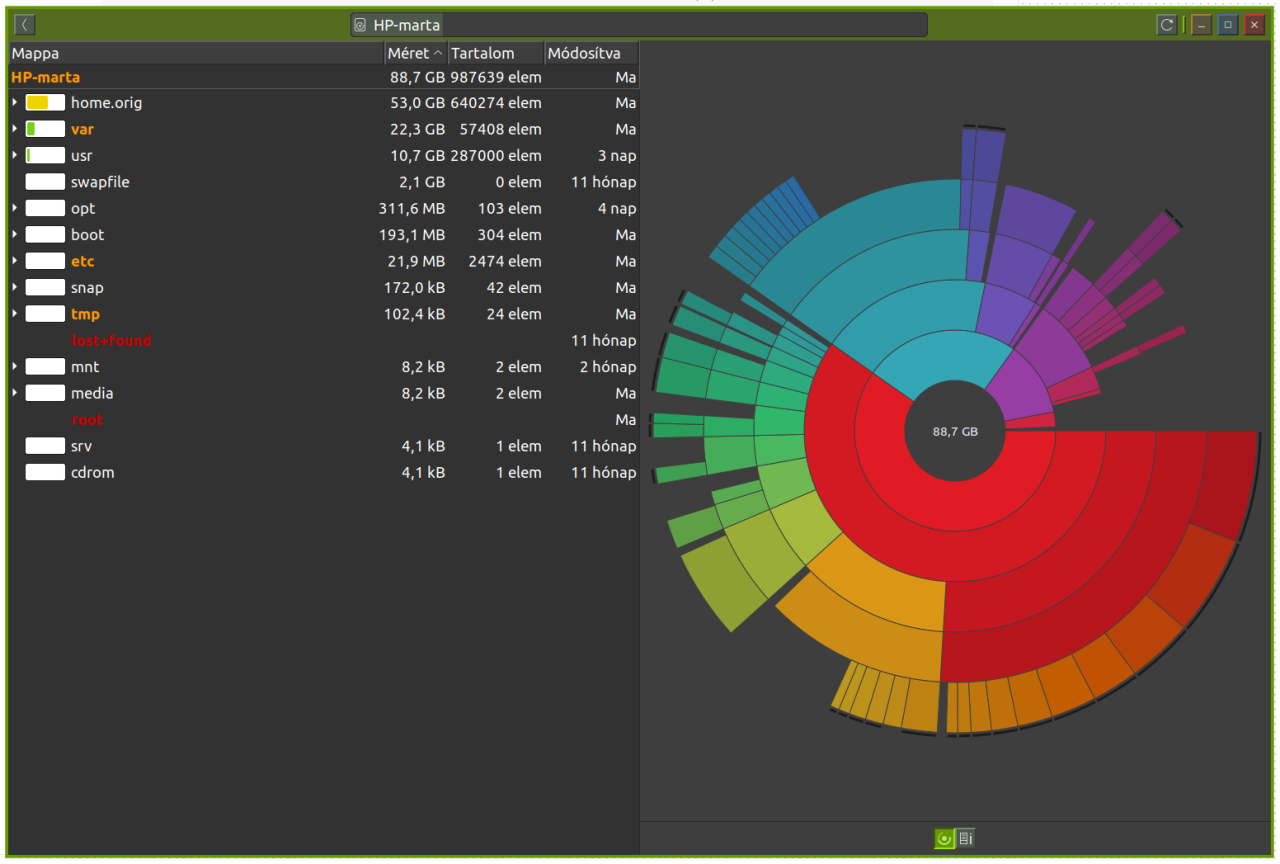Screen dimensions: 1280x864
Task: Click the disk icon beside HP-marta title
Action: click(x=360, y=25)
